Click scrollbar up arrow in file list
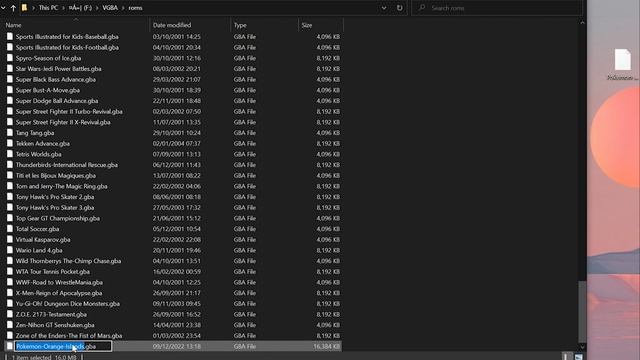 (x=582, y=23)
